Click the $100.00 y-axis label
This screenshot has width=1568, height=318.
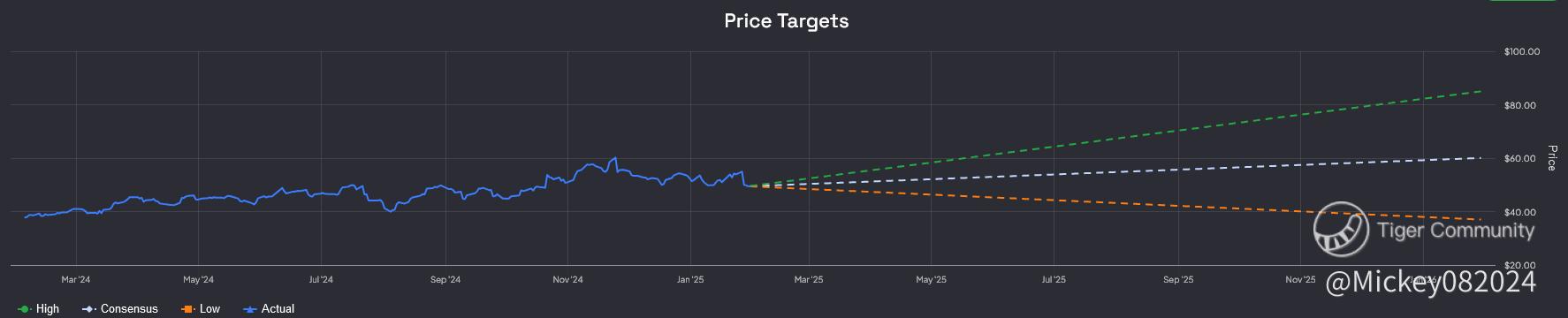click(x=1521, y=52)
